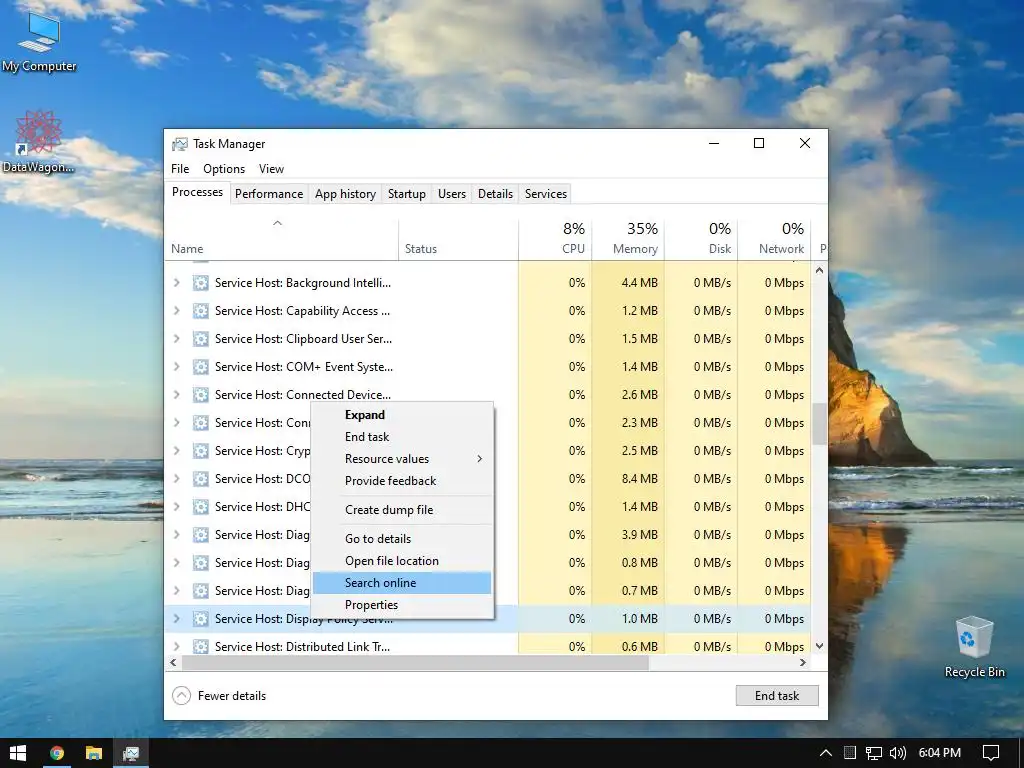Viewport: 1024px width, 768px height.
Task: Click horizontal scrollbar right arrow
Action: (803, 662)
